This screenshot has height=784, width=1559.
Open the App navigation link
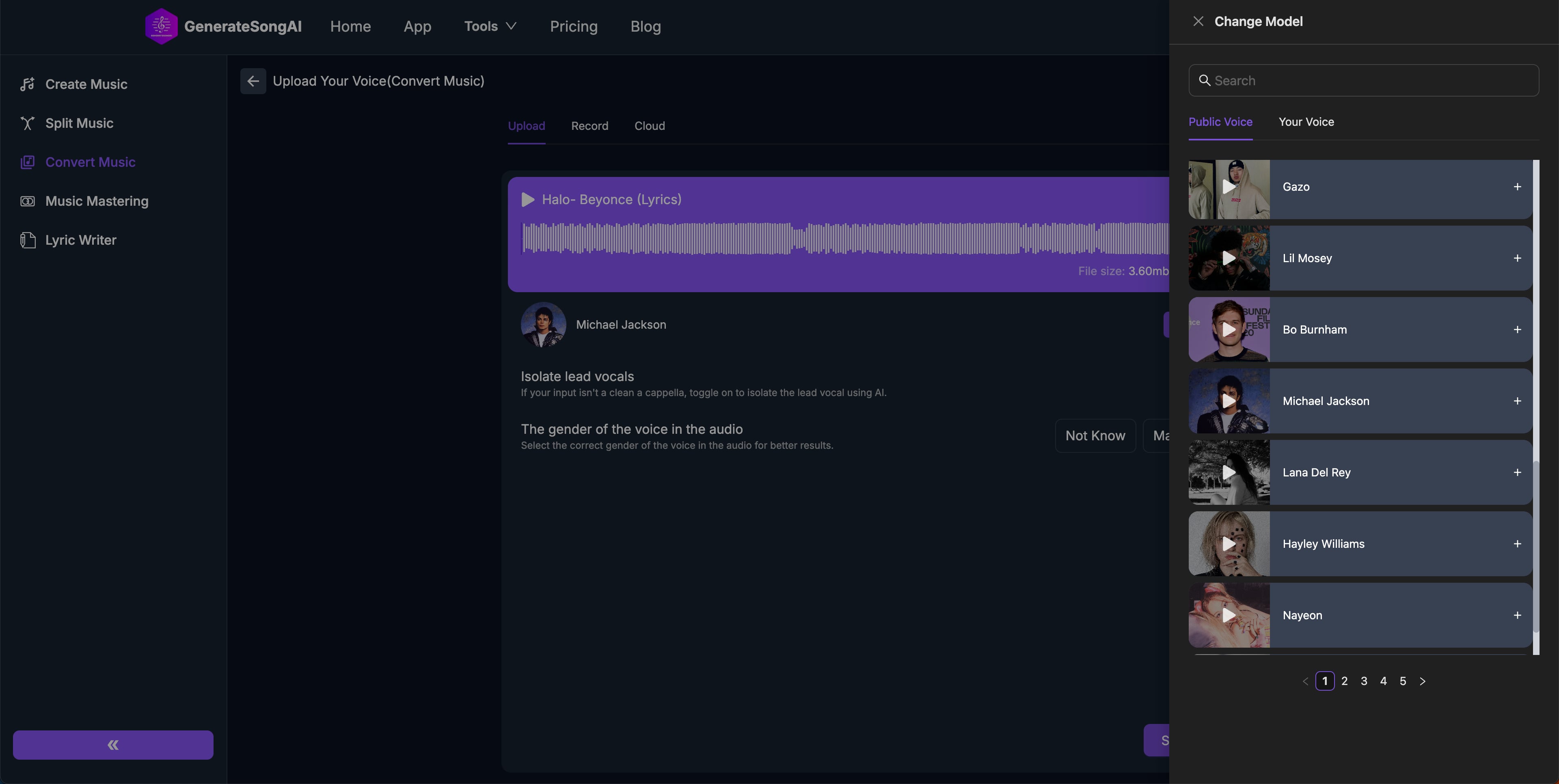click(x=418, y=26)
